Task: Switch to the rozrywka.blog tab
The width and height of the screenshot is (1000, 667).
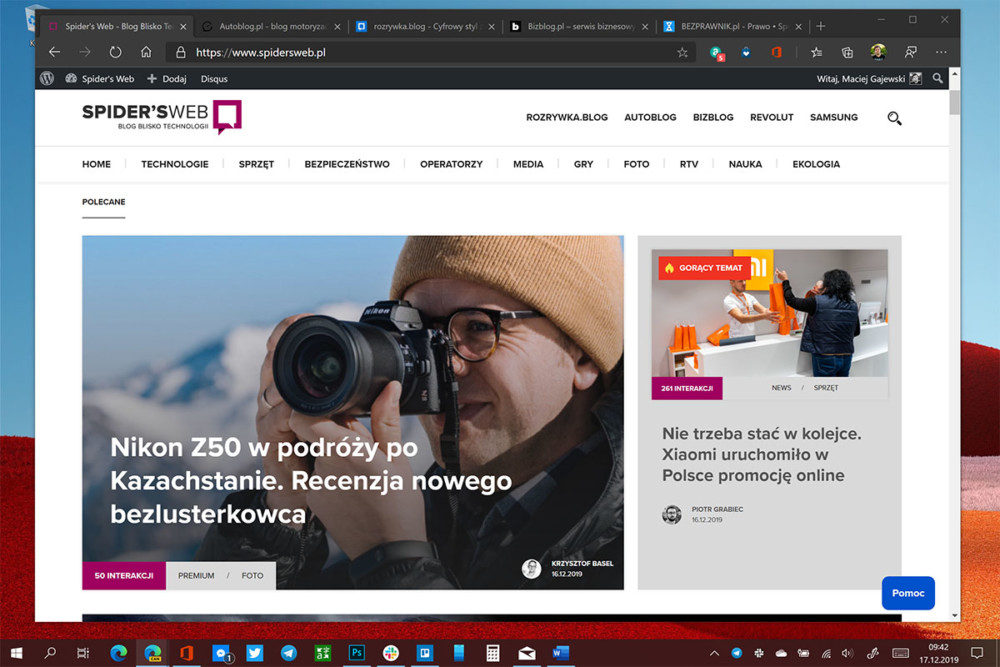Action: point(425,26)
